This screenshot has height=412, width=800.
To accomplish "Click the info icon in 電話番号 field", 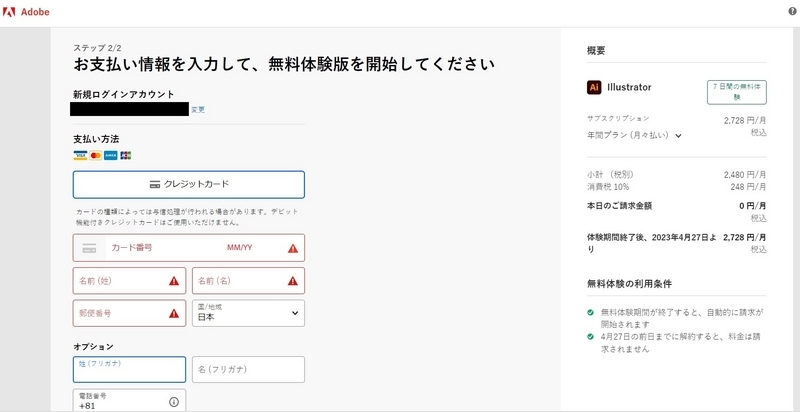I will (174, 402).
